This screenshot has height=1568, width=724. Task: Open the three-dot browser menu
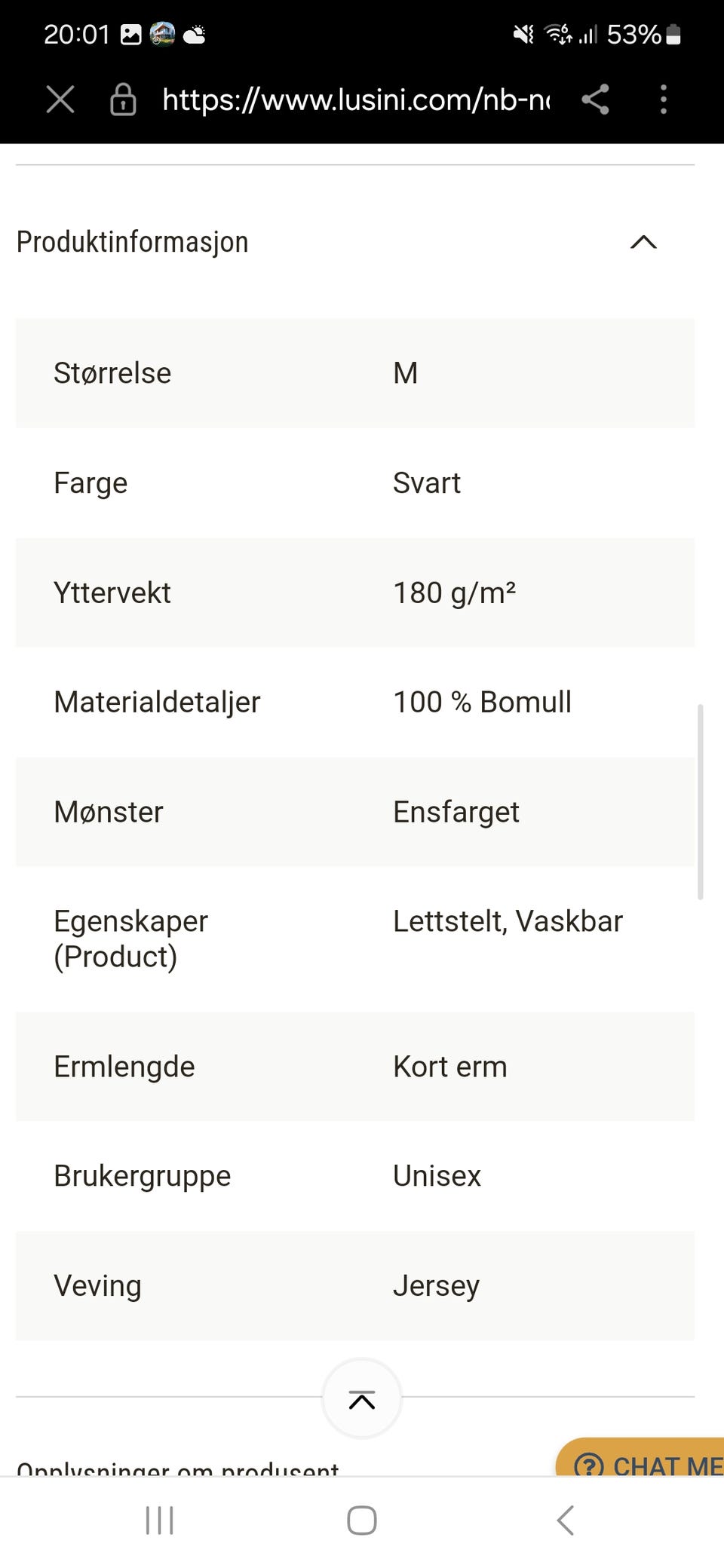pyautogui.click(x=663, y=99)
